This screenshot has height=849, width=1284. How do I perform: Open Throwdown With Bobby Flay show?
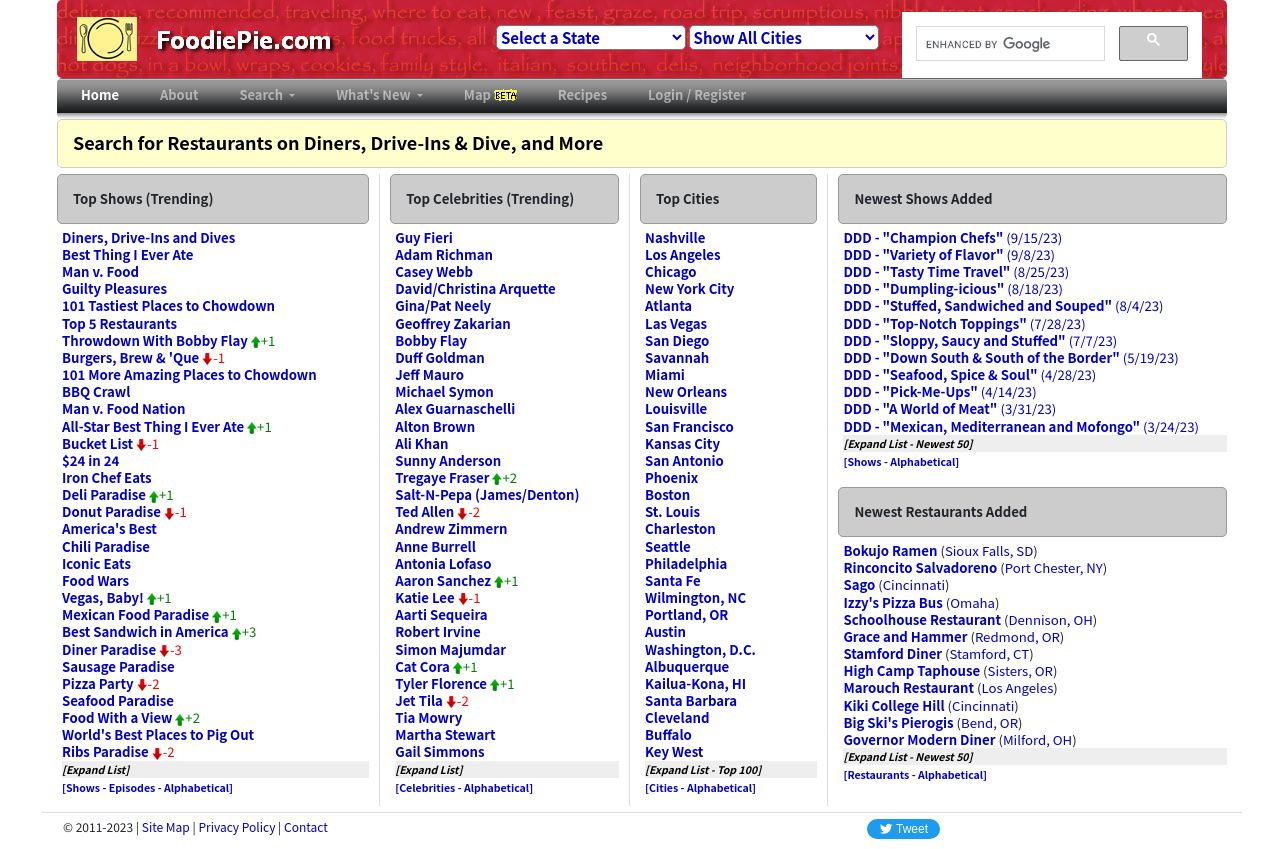pos(155,341)
